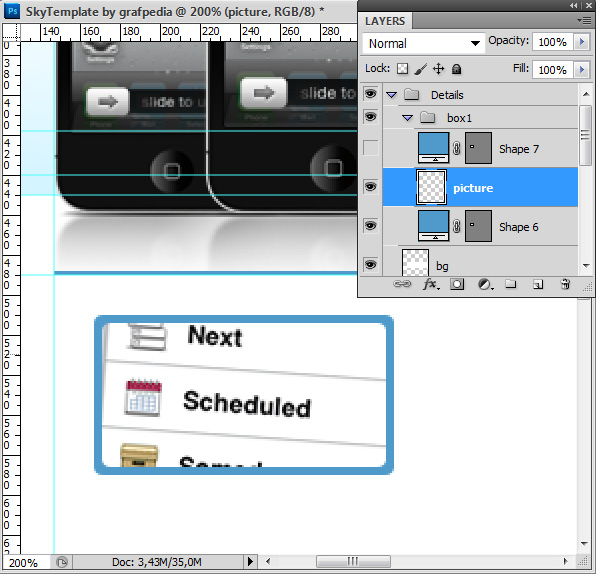Open the Fill slider arrow

582,70
